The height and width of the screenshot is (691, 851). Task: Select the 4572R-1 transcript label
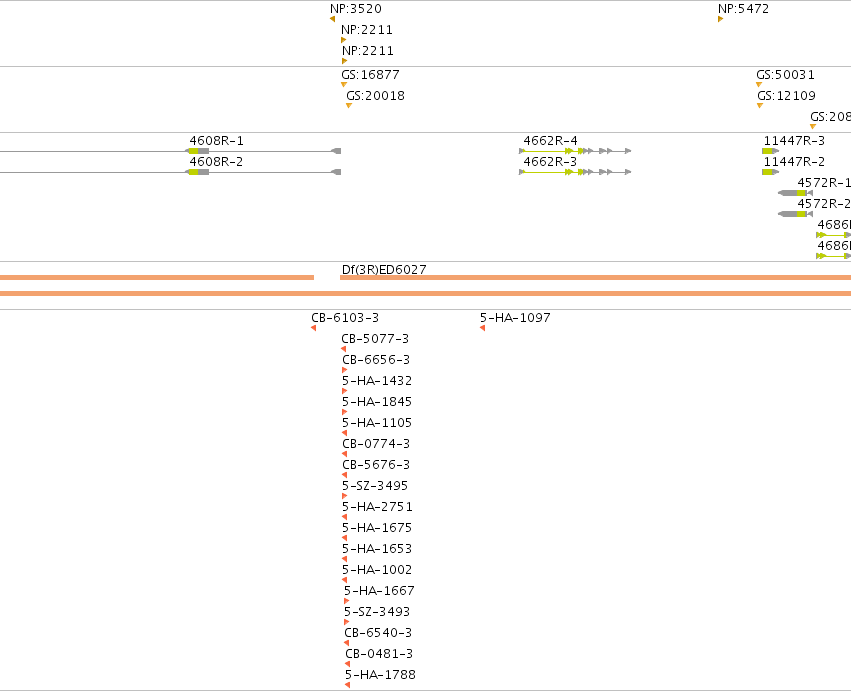(824, 182)
